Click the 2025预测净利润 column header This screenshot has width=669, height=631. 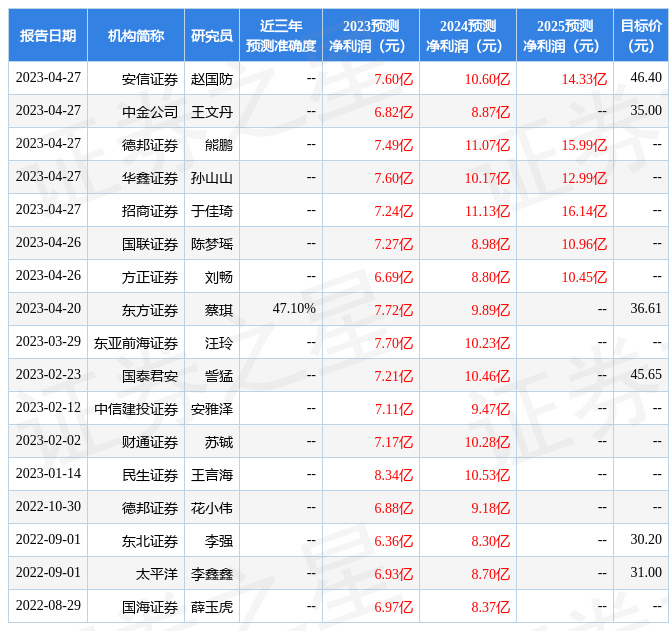564,35
